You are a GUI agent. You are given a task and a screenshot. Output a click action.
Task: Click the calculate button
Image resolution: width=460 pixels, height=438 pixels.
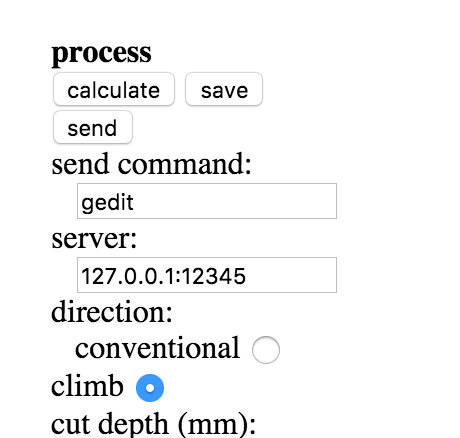pos(114,89)
